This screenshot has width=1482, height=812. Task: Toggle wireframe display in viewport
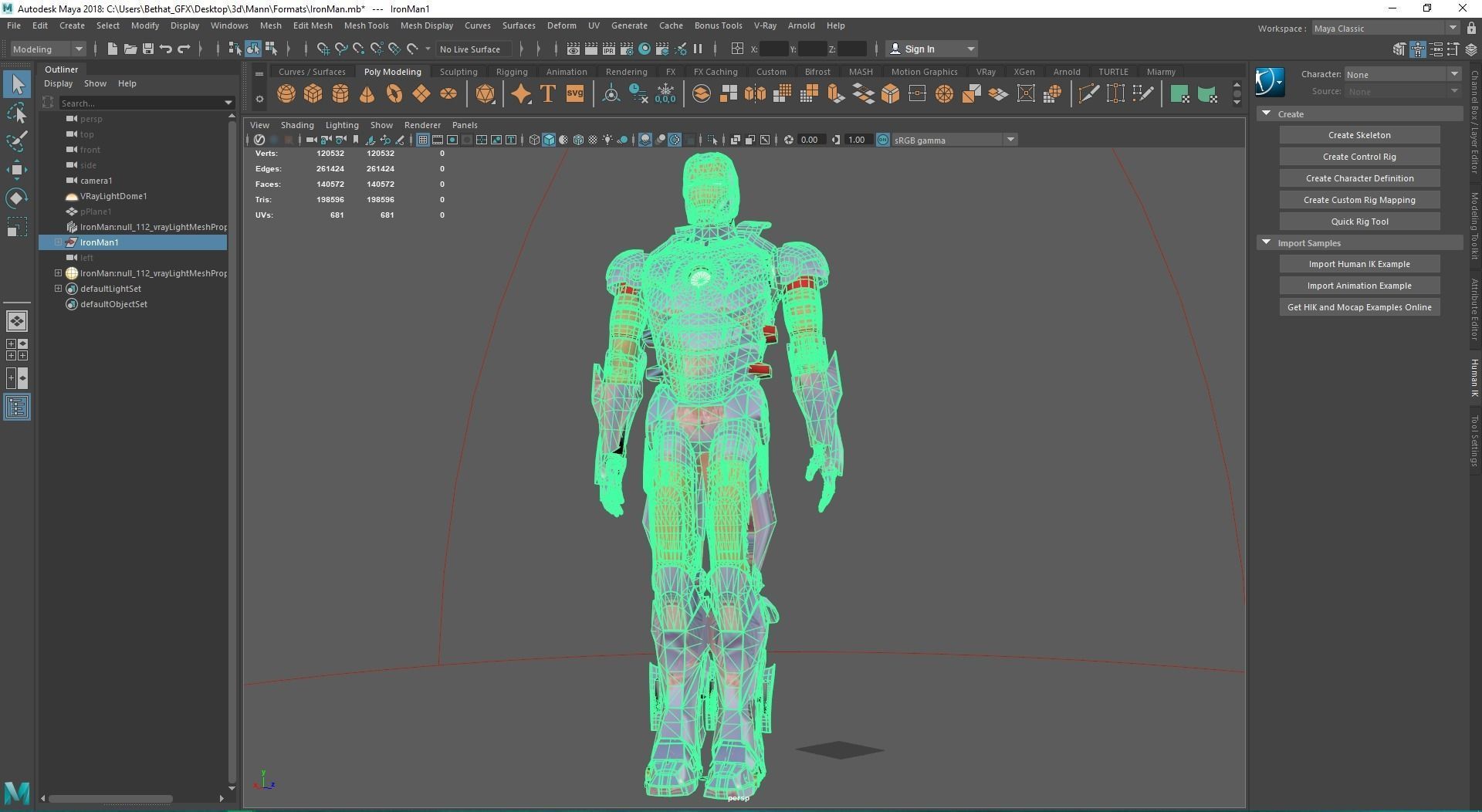click(534, 140)
